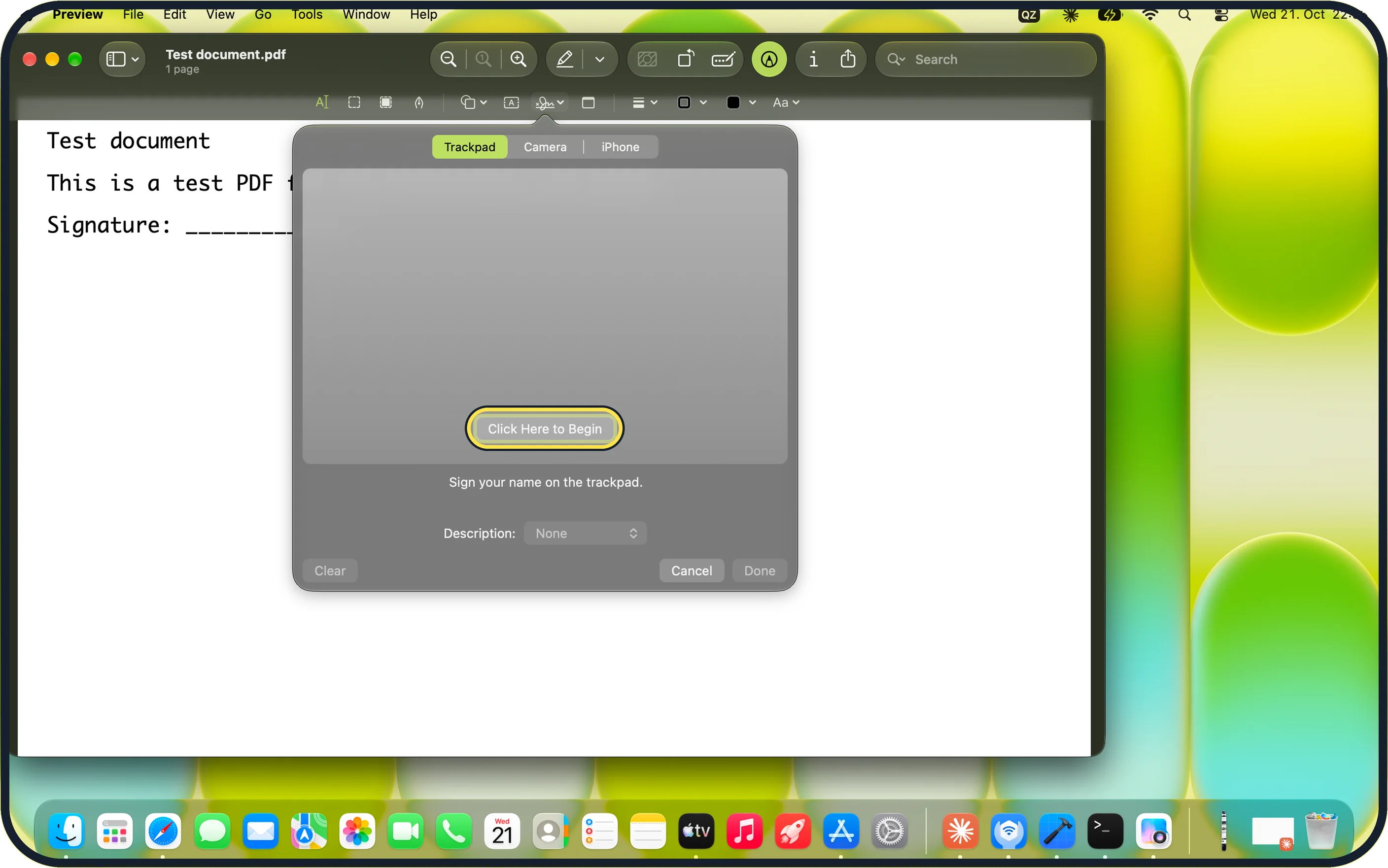Pick the Sketch pen tool
The height and width of the screenshot is (868, 1388).
pyautogui.click(x=419, y=103)
